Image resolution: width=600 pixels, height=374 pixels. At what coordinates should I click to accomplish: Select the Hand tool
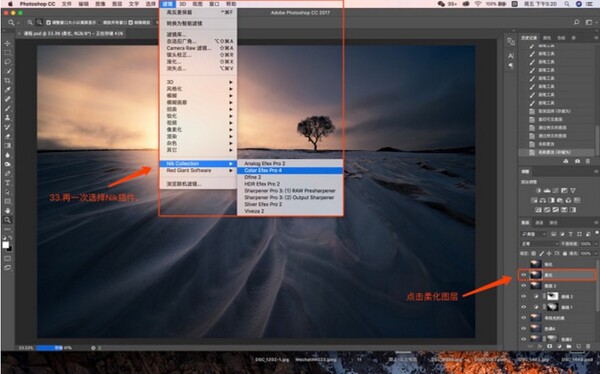(x=7, y=210)
